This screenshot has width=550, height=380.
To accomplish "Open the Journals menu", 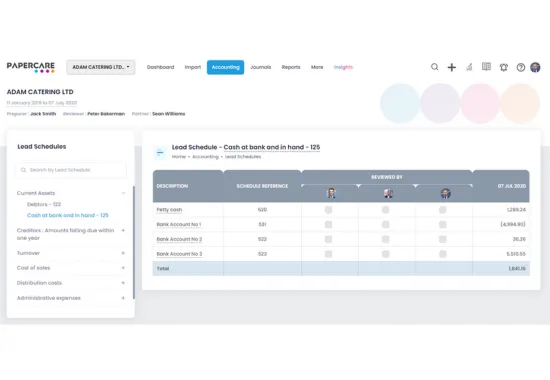I will click(x=261, y=67).
